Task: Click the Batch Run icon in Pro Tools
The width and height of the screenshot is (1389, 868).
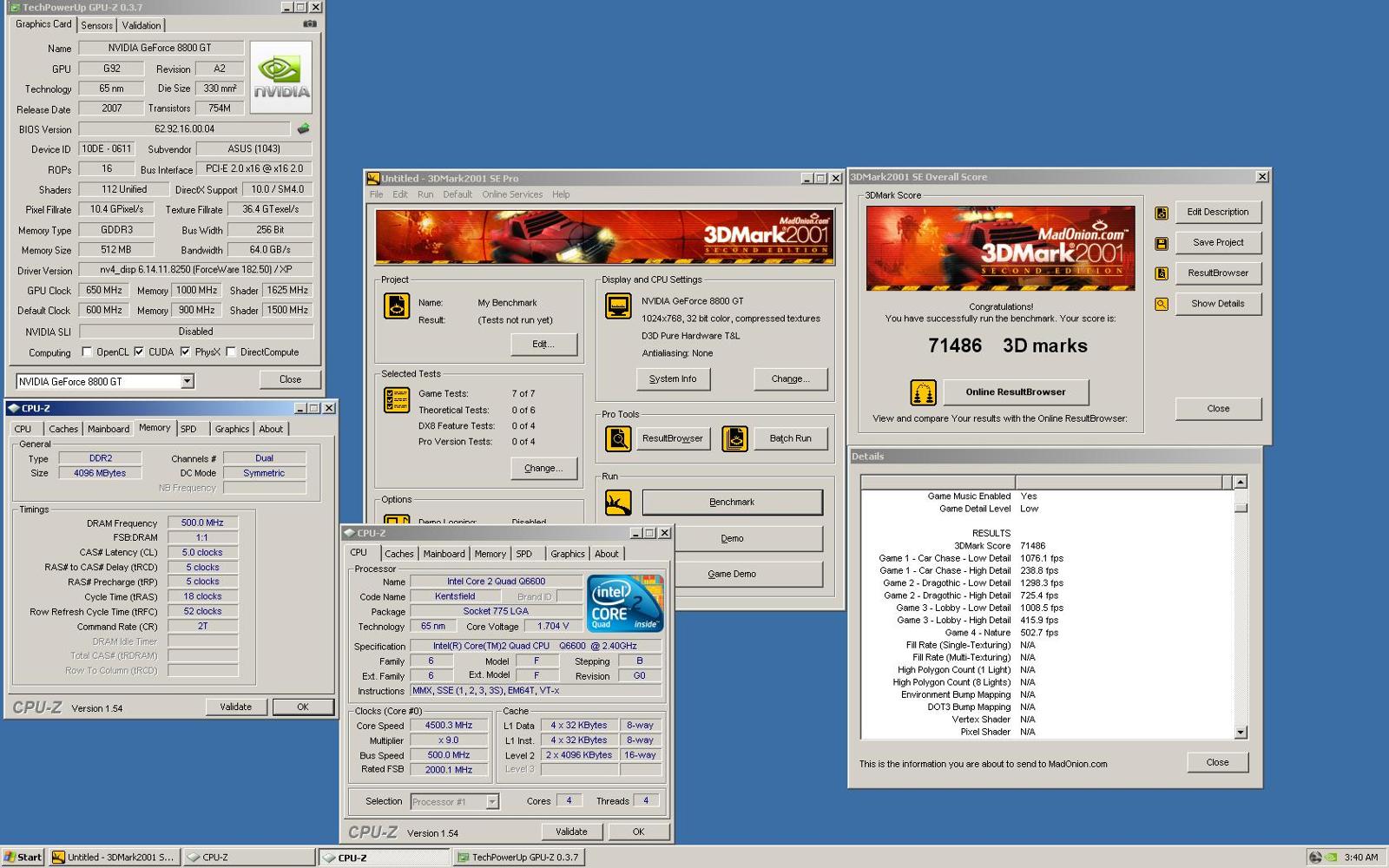Action: (x=734, y=439)
